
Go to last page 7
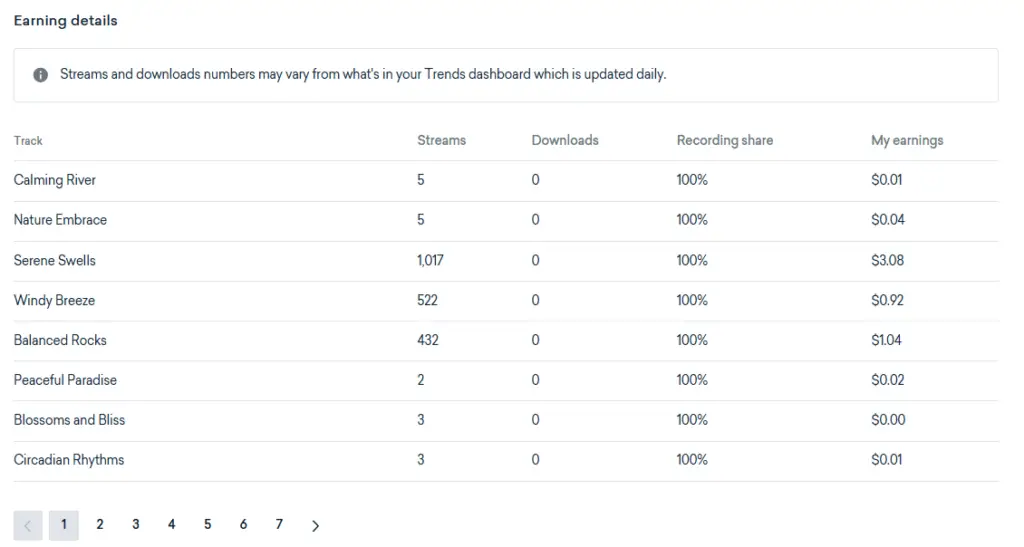coord(280,524)
